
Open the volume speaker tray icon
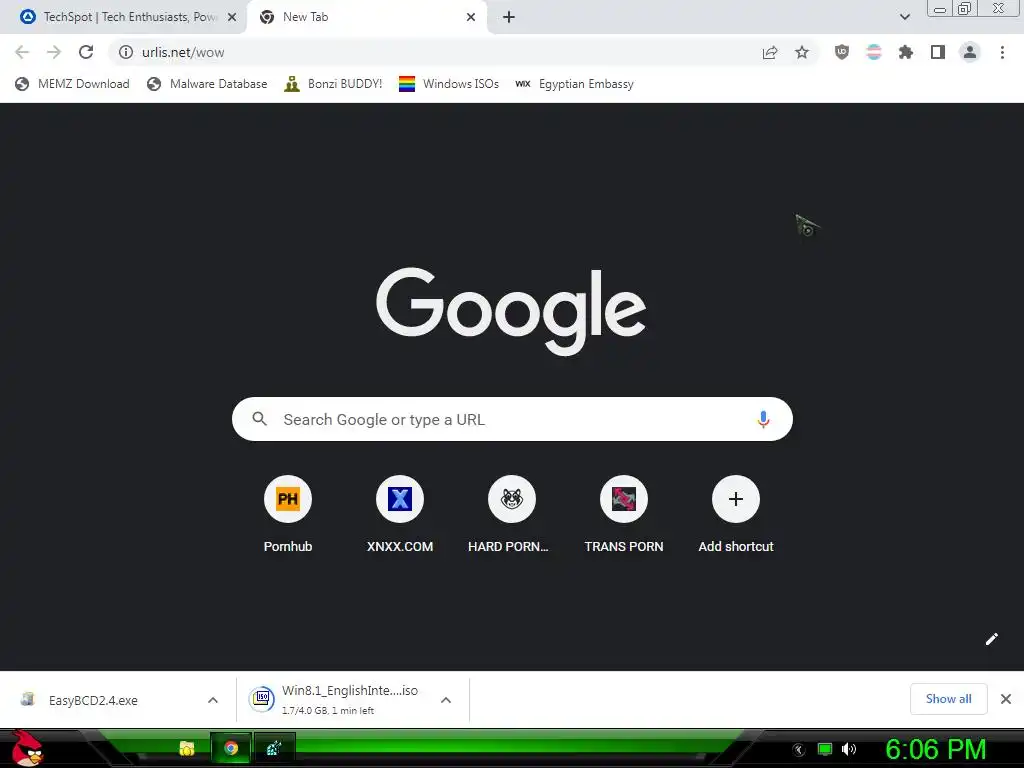click(x=848, y=749)
